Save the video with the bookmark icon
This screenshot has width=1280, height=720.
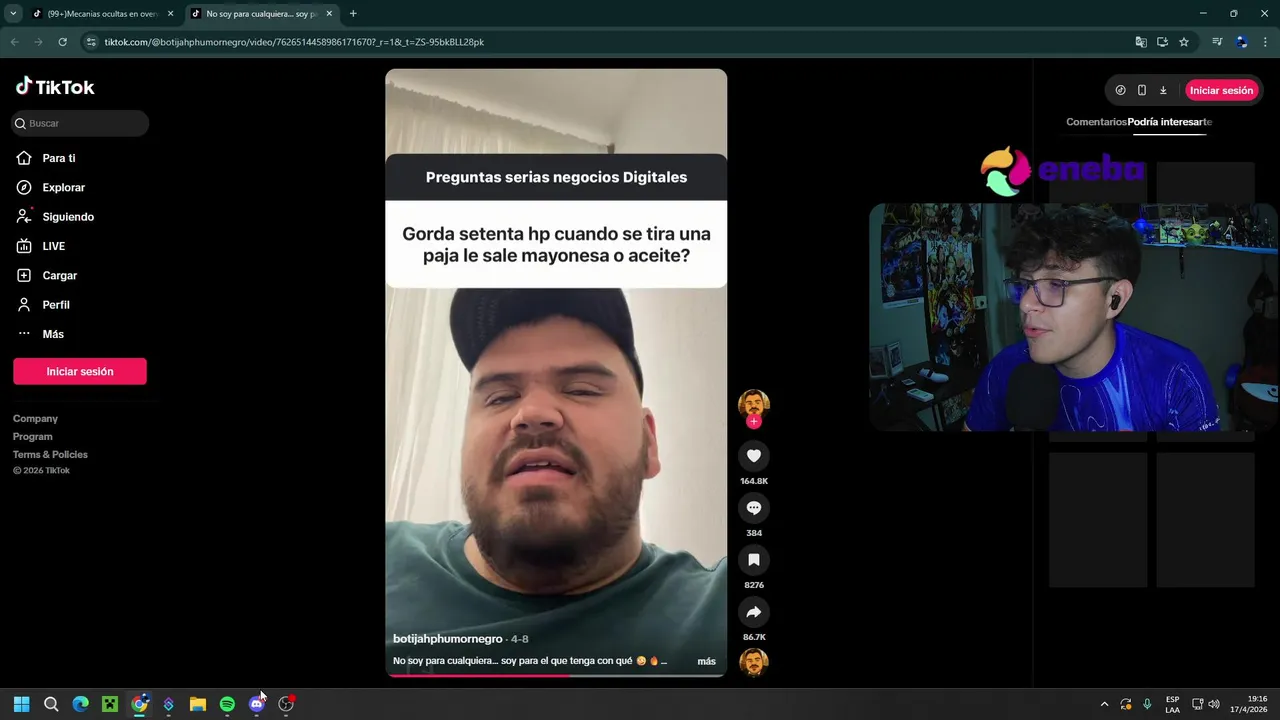pyautogui.click(x=754, y=560)
